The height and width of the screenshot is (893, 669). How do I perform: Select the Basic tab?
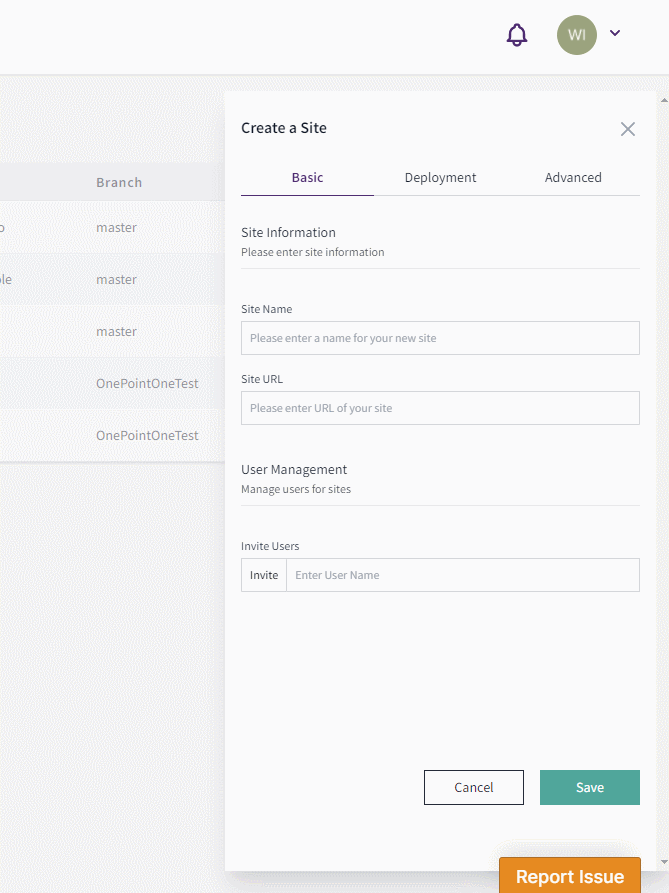pos(307,178)
